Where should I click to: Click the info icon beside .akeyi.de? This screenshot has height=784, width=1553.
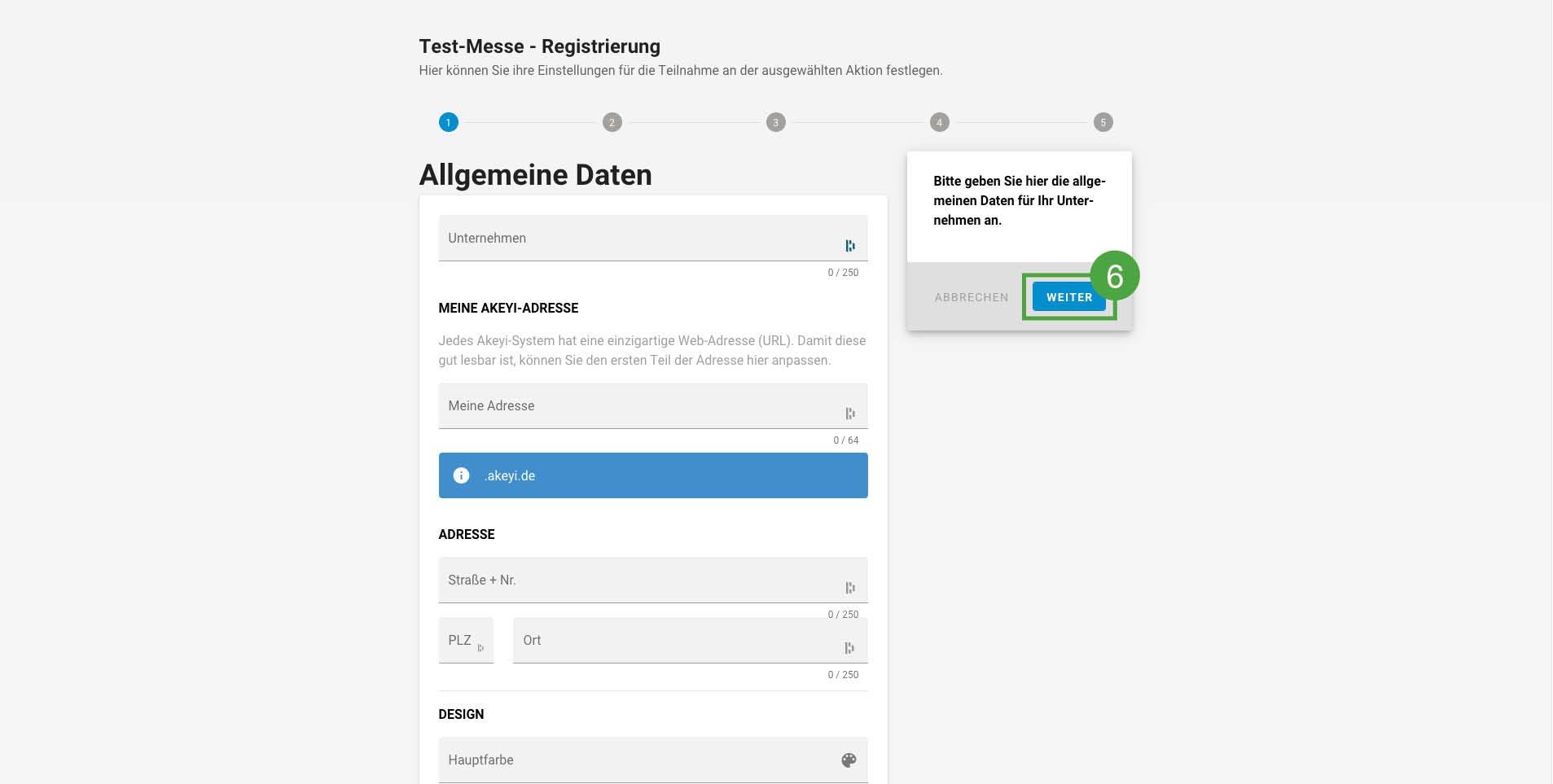[461, 475]
